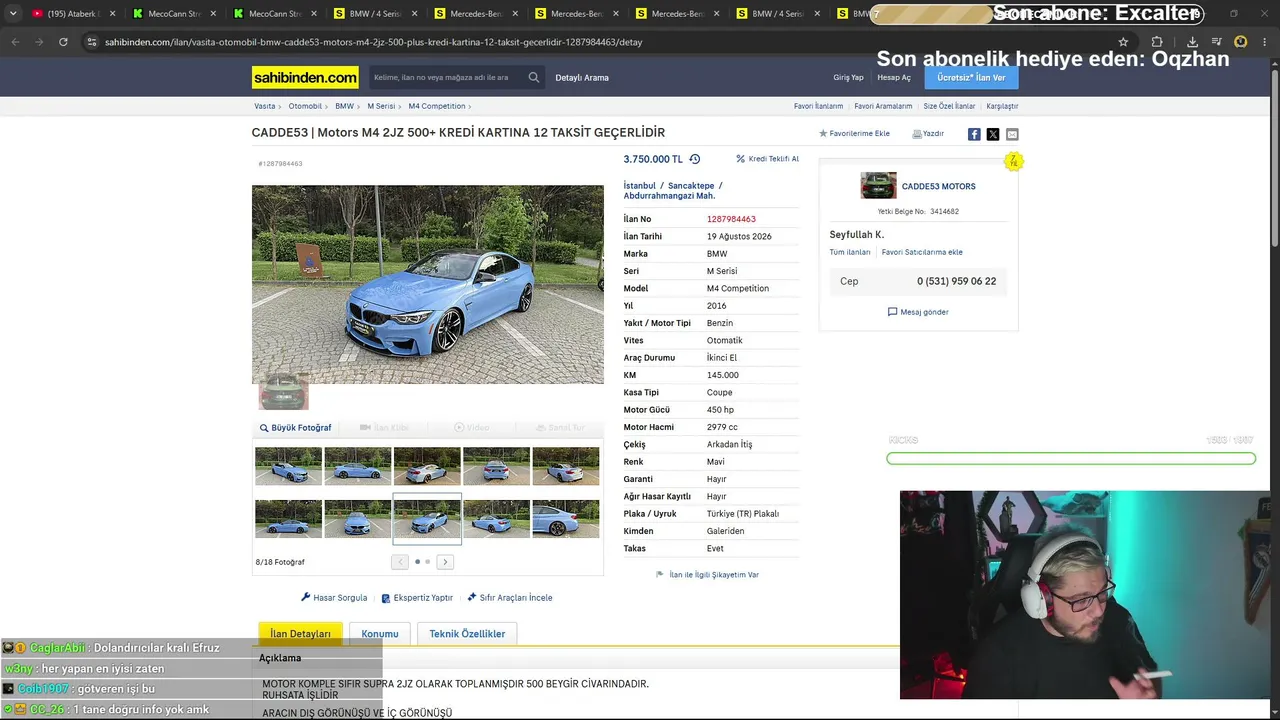The width and height of the screenshot is (1280, 720).
Task: Click Hasar Sorgula link
Action: pyautogui.click(x=334, y=598)
